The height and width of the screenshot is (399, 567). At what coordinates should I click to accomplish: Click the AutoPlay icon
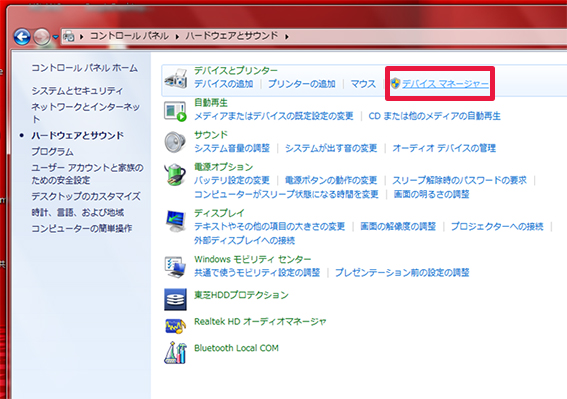tap(175, 111)
